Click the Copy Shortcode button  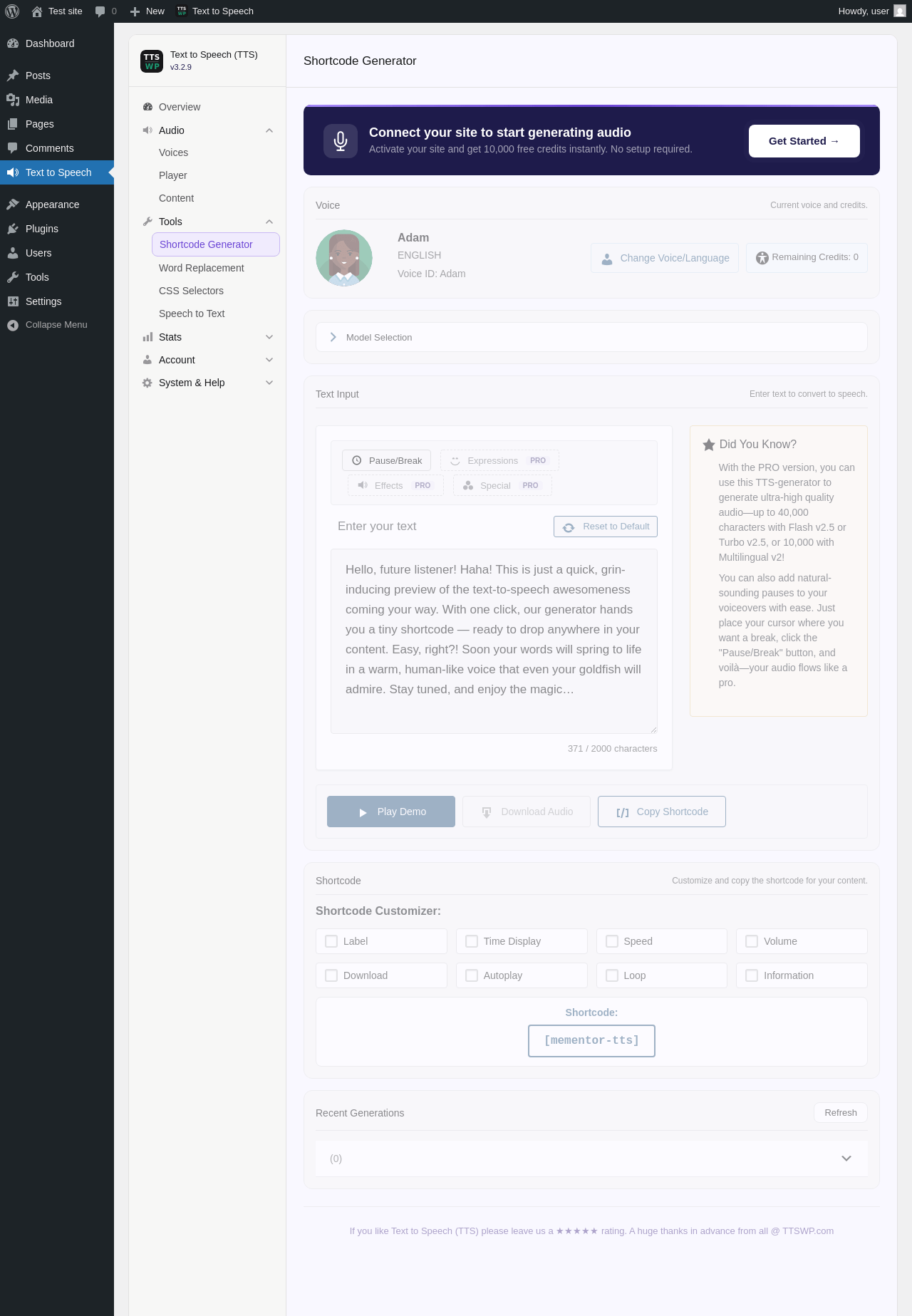(662, 812)
